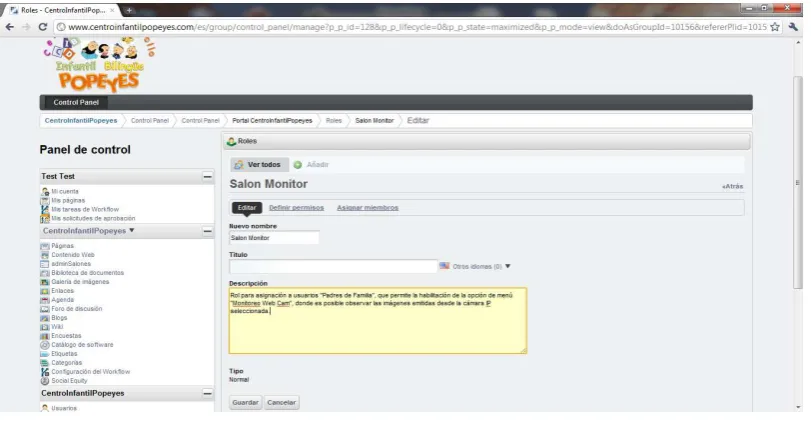
Task: Open the browser wrench settings menu
Action: pos(793,27)
